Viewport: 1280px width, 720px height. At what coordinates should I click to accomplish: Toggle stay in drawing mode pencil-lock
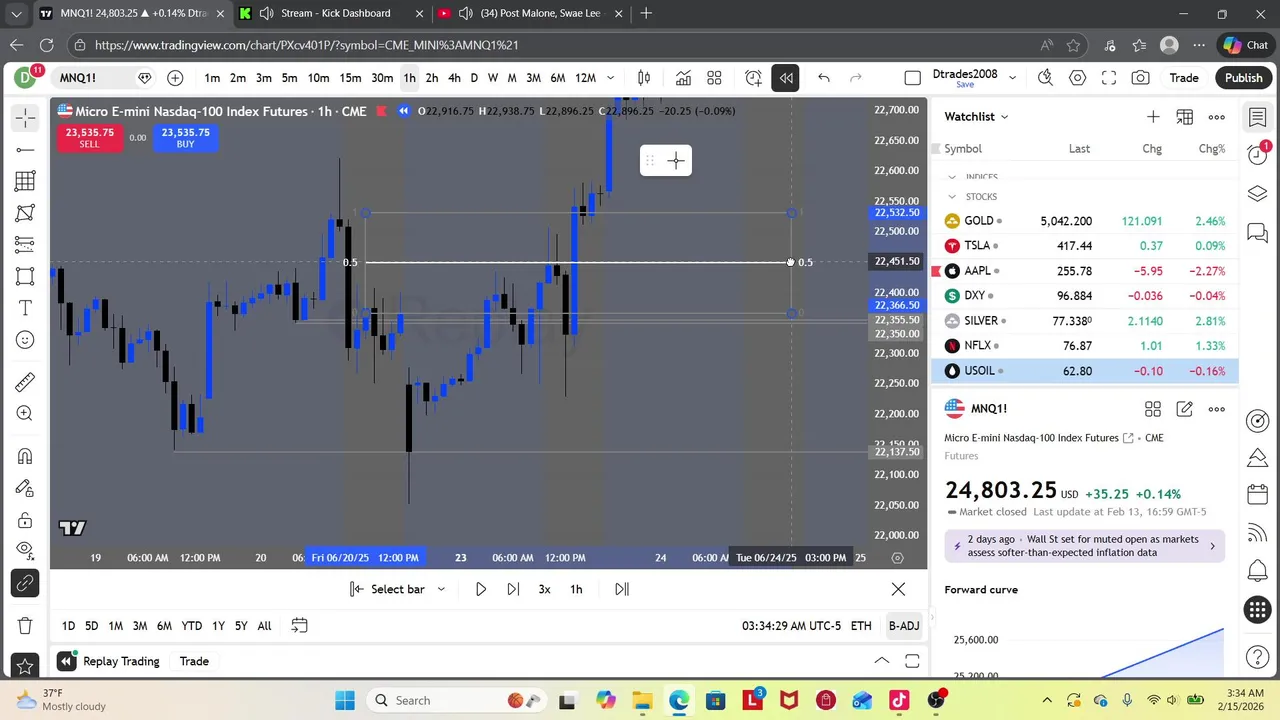[x=25, y=488]
